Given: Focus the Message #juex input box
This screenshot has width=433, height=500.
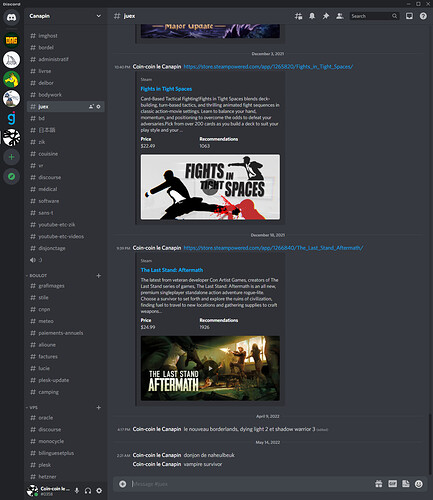Looking at the screenshot, I should (252, 484).
